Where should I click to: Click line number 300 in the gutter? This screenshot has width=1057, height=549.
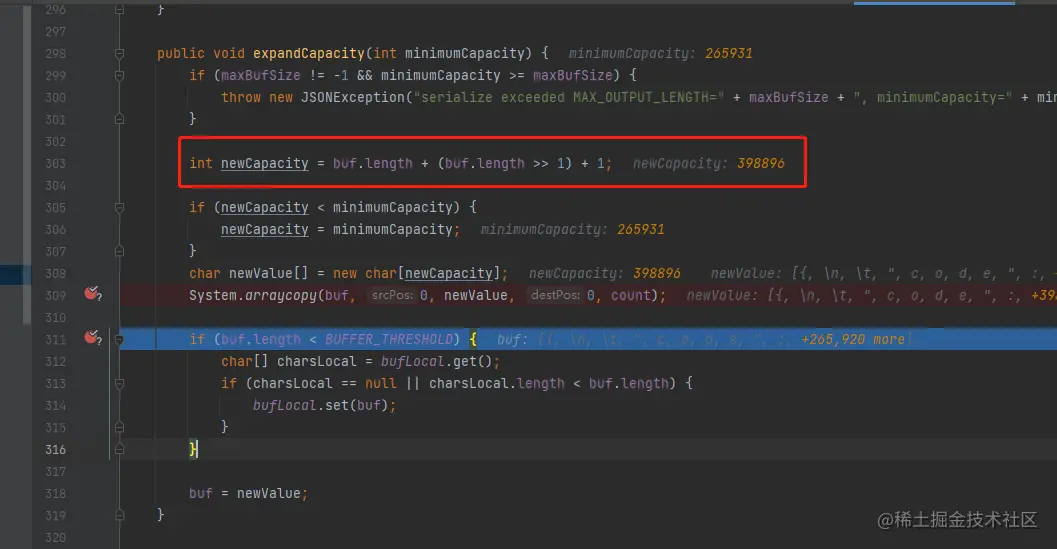[x=55, y=97]
